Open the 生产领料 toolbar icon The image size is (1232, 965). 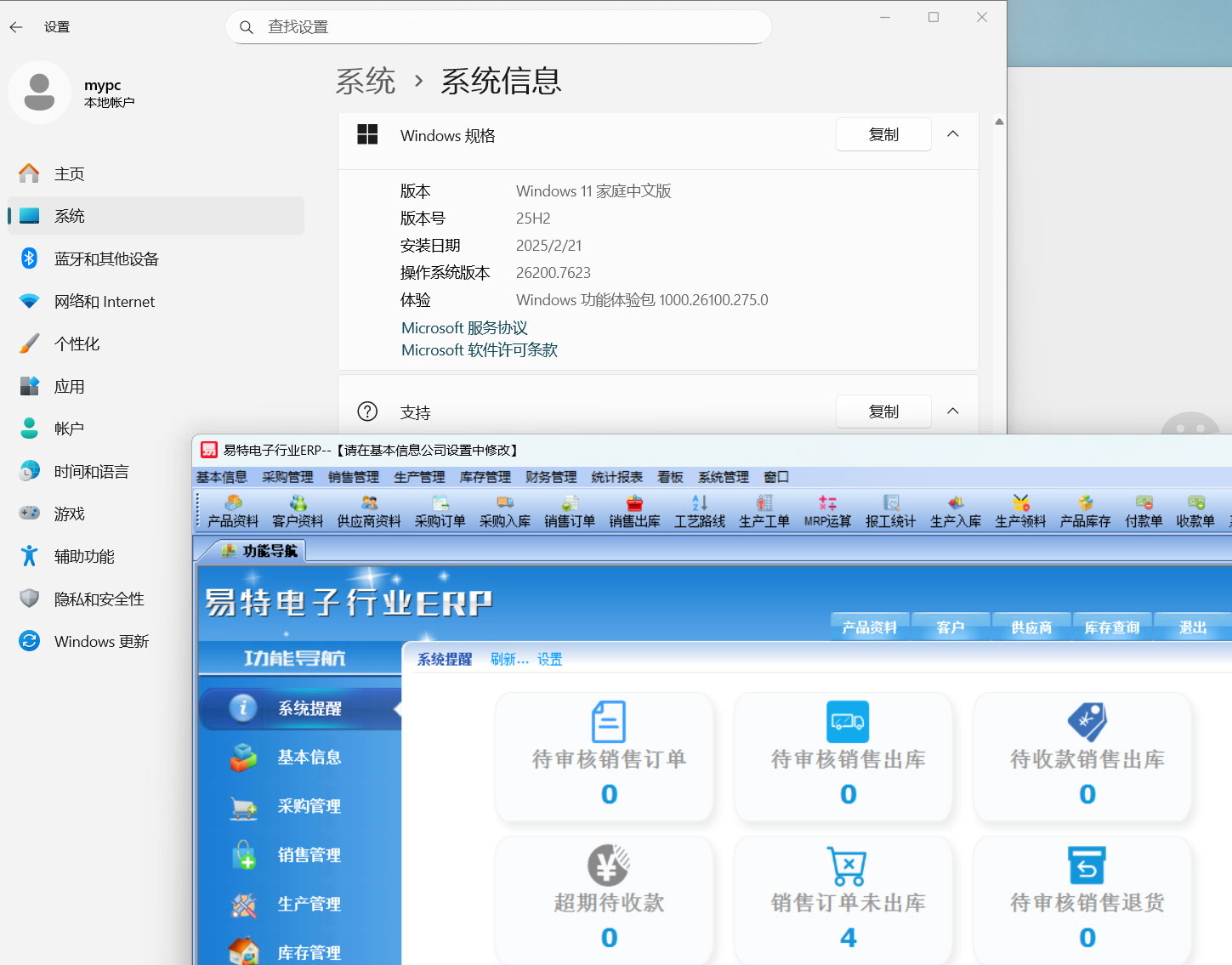(1020, 512)
